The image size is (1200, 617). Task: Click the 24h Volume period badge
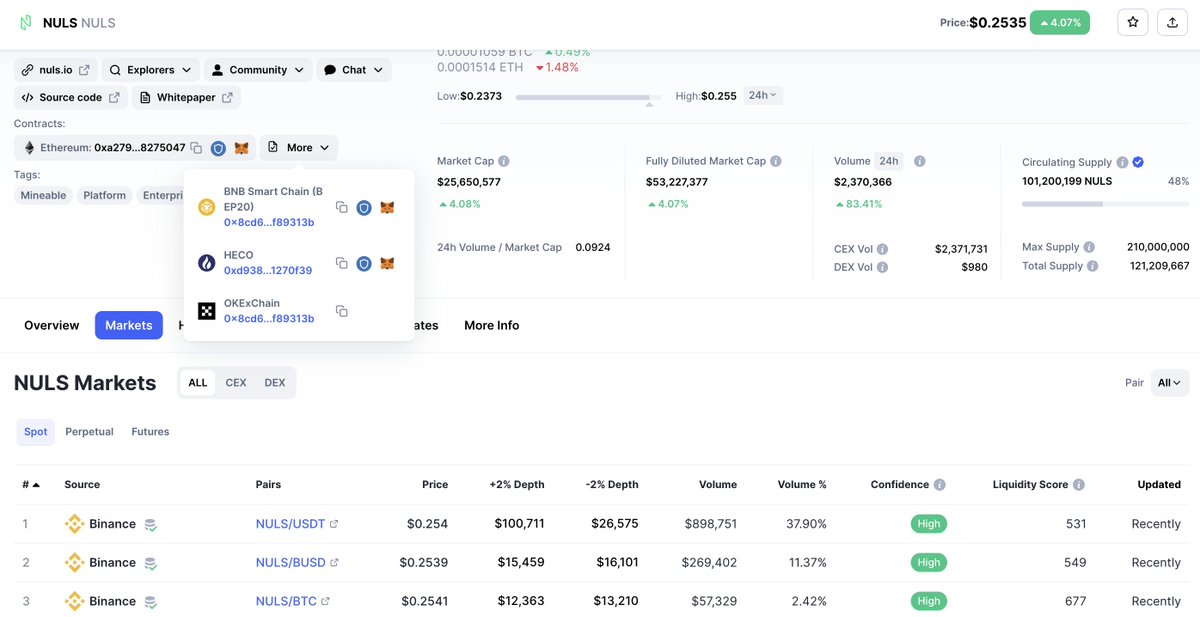coord(888,161)
